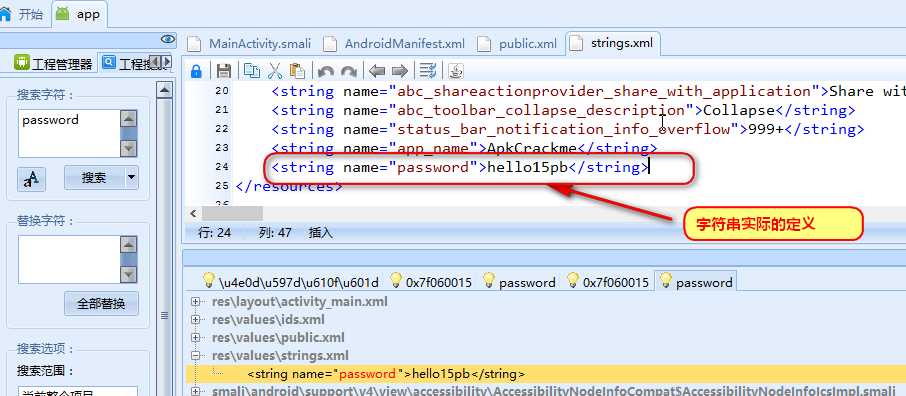Screen dimensions: 906x396
Task: Select the strings.xml editor tab
Action: coord(612,43)
